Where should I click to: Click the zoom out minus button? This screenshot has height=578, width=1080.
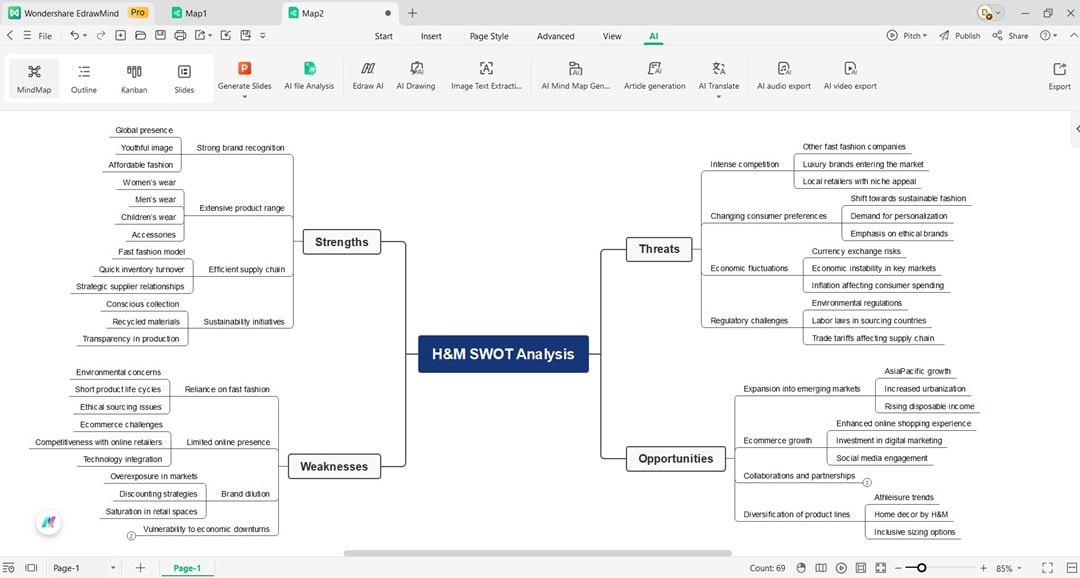tap(898, 568)
